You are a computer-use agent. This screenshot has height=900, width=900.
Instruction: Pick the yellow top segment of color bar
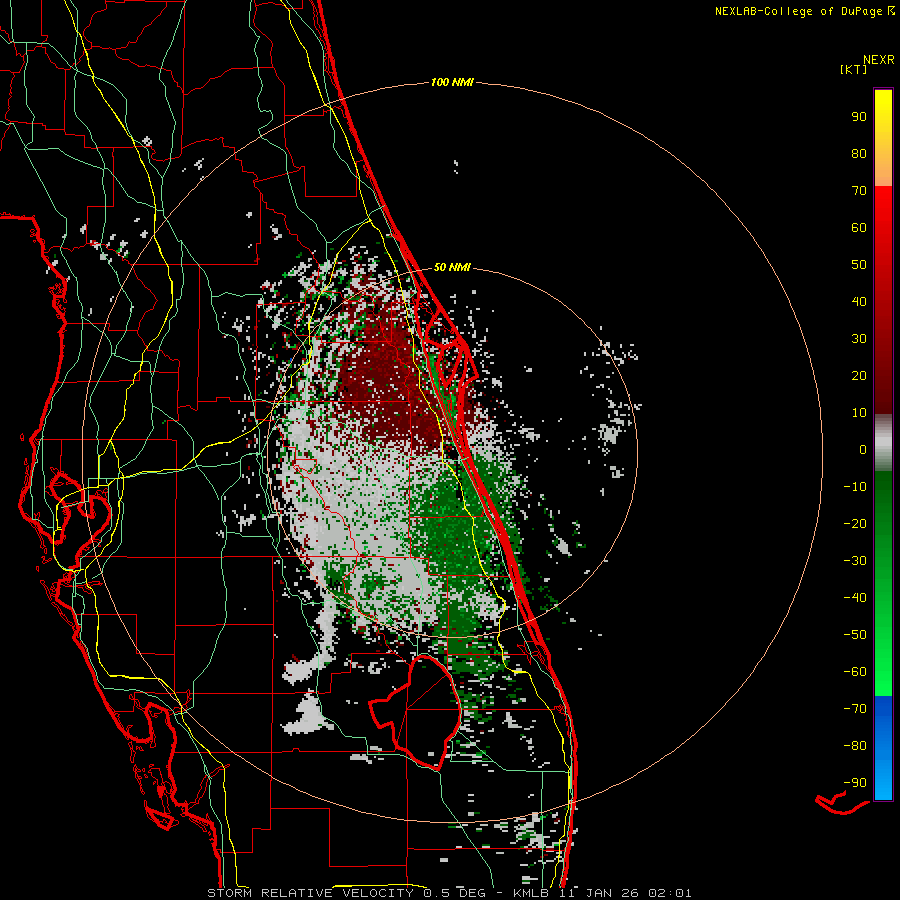883,138
